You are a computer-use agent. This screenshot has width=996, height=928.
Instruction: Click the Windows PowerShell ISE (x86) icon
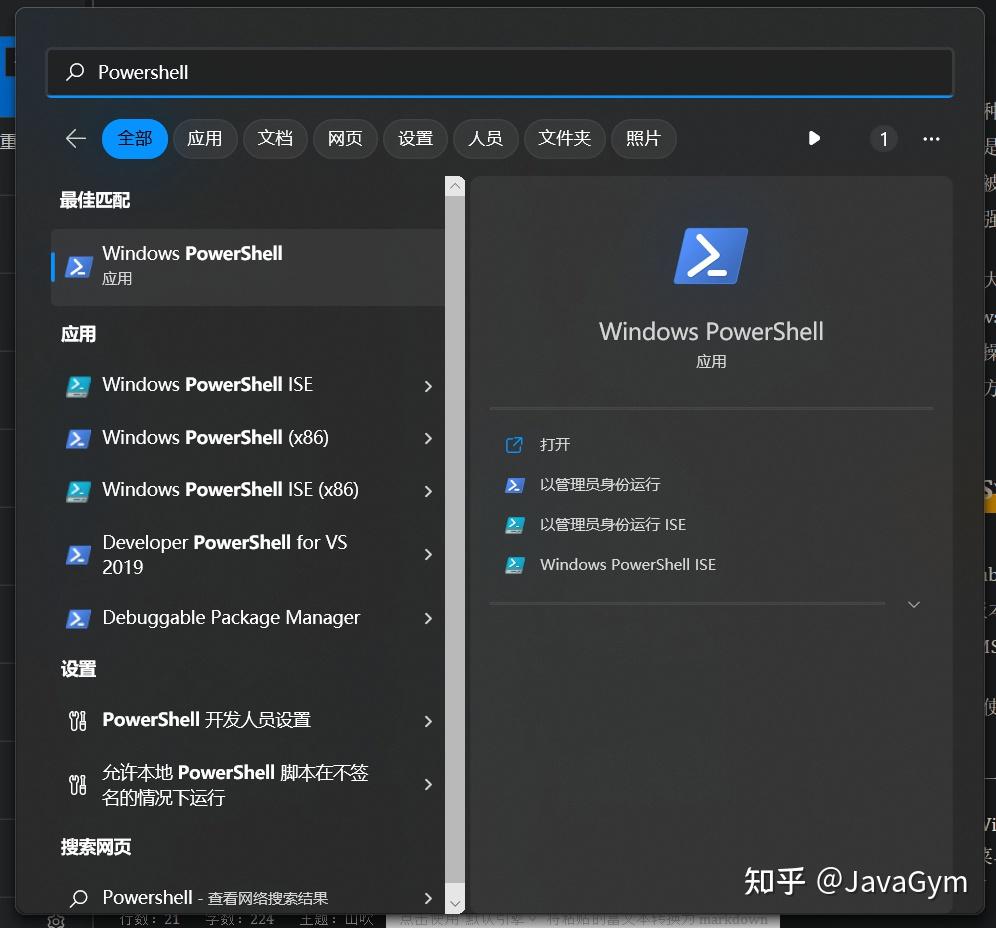click(78, 491)
